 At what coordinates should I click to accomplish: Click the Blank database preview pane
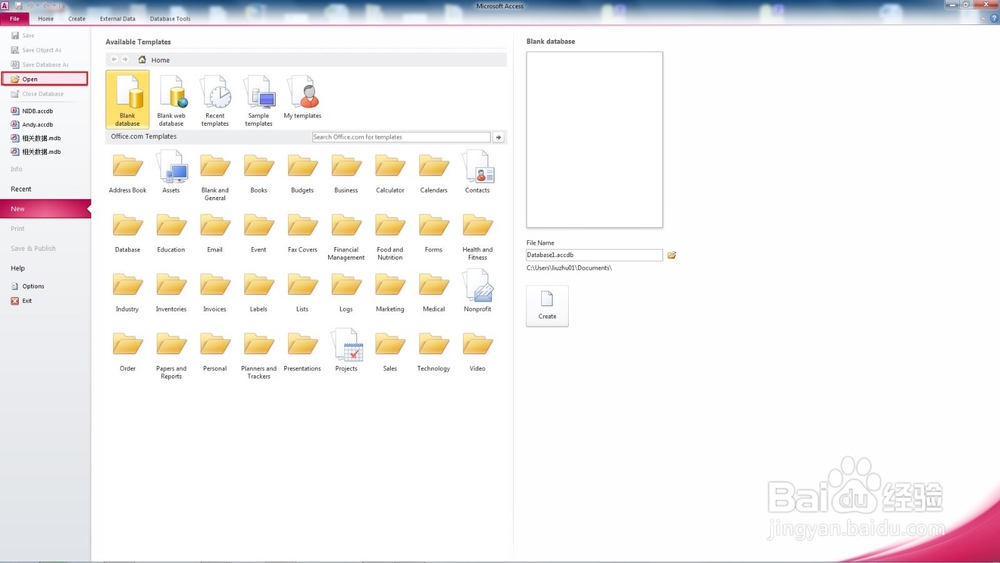click(594, 140)
